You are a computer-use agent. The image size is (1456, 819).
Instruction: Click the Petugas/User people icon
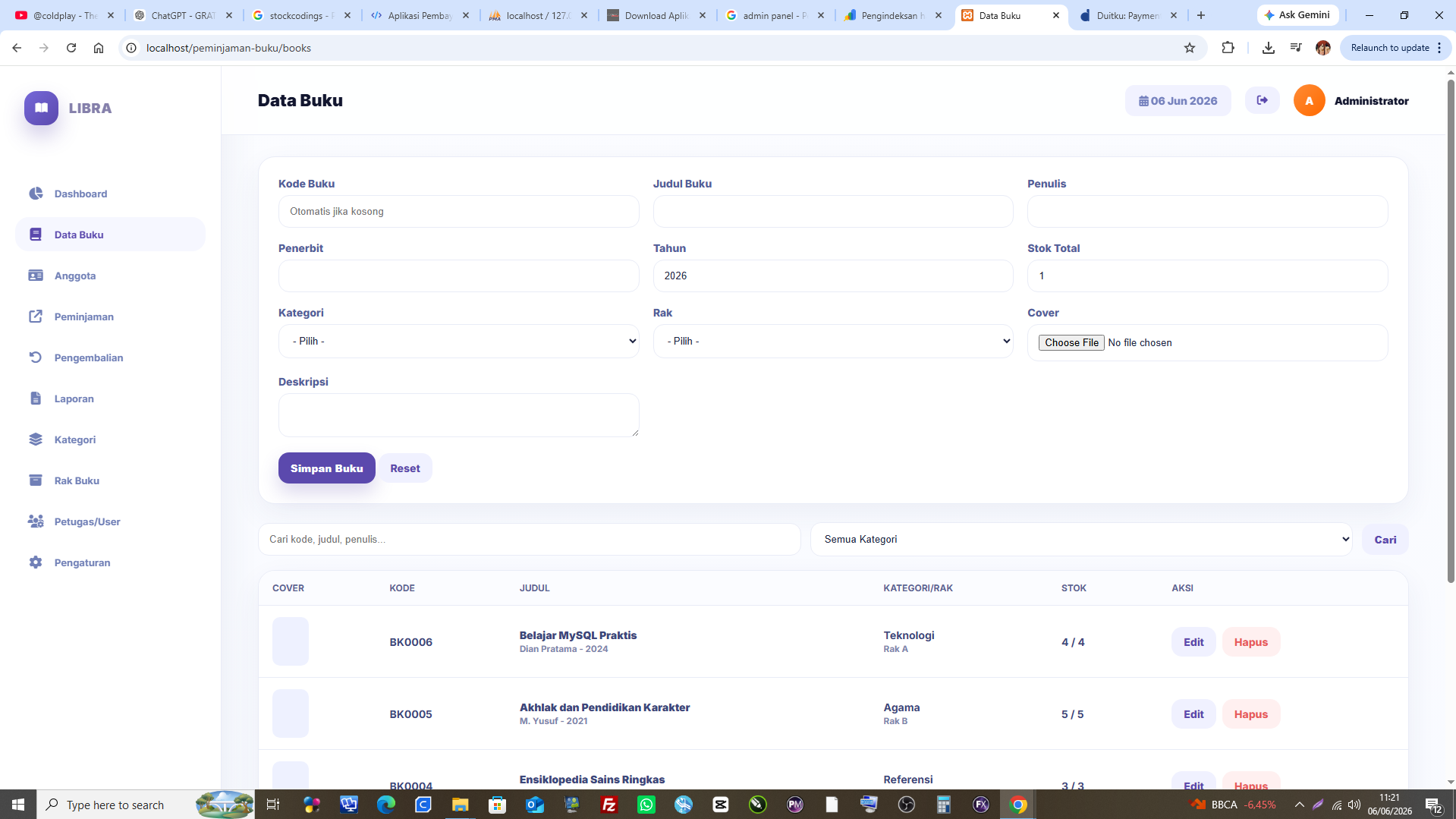coord(36,521)
